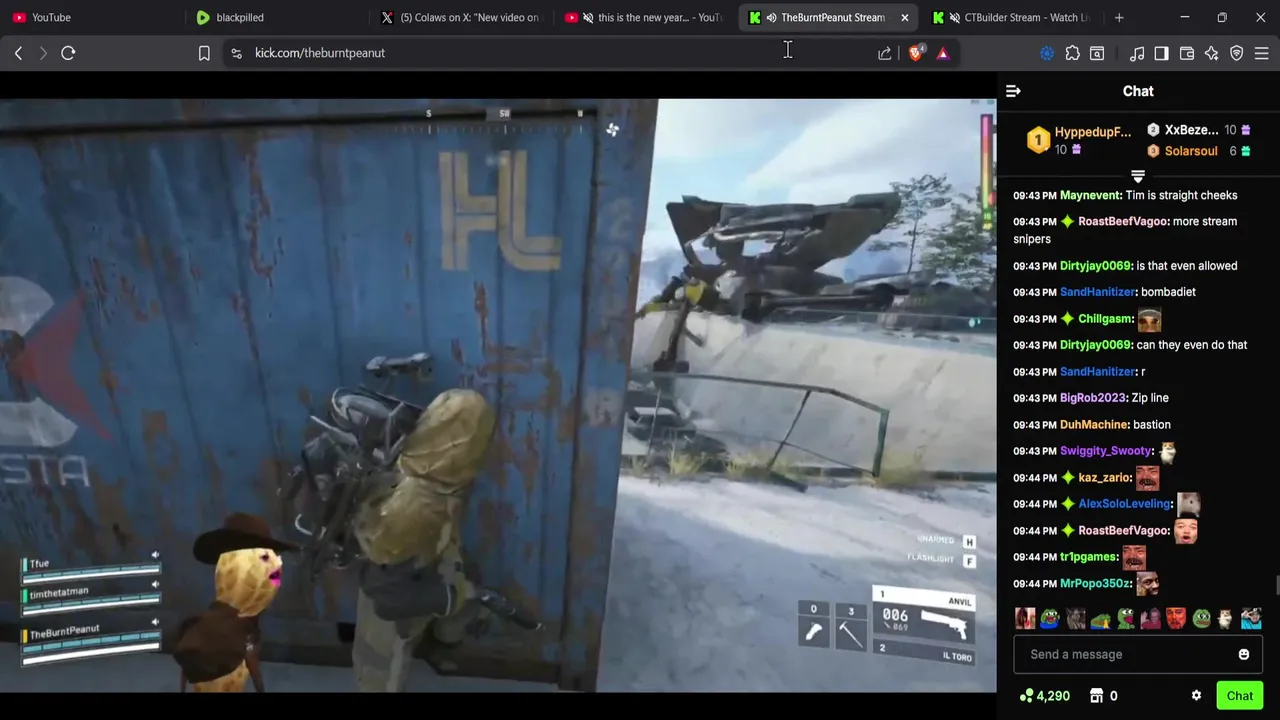Screen dimensions: 1280x720
Task: Open the search-page extension icon in toolbar
Action: (x=1097, y=53)
